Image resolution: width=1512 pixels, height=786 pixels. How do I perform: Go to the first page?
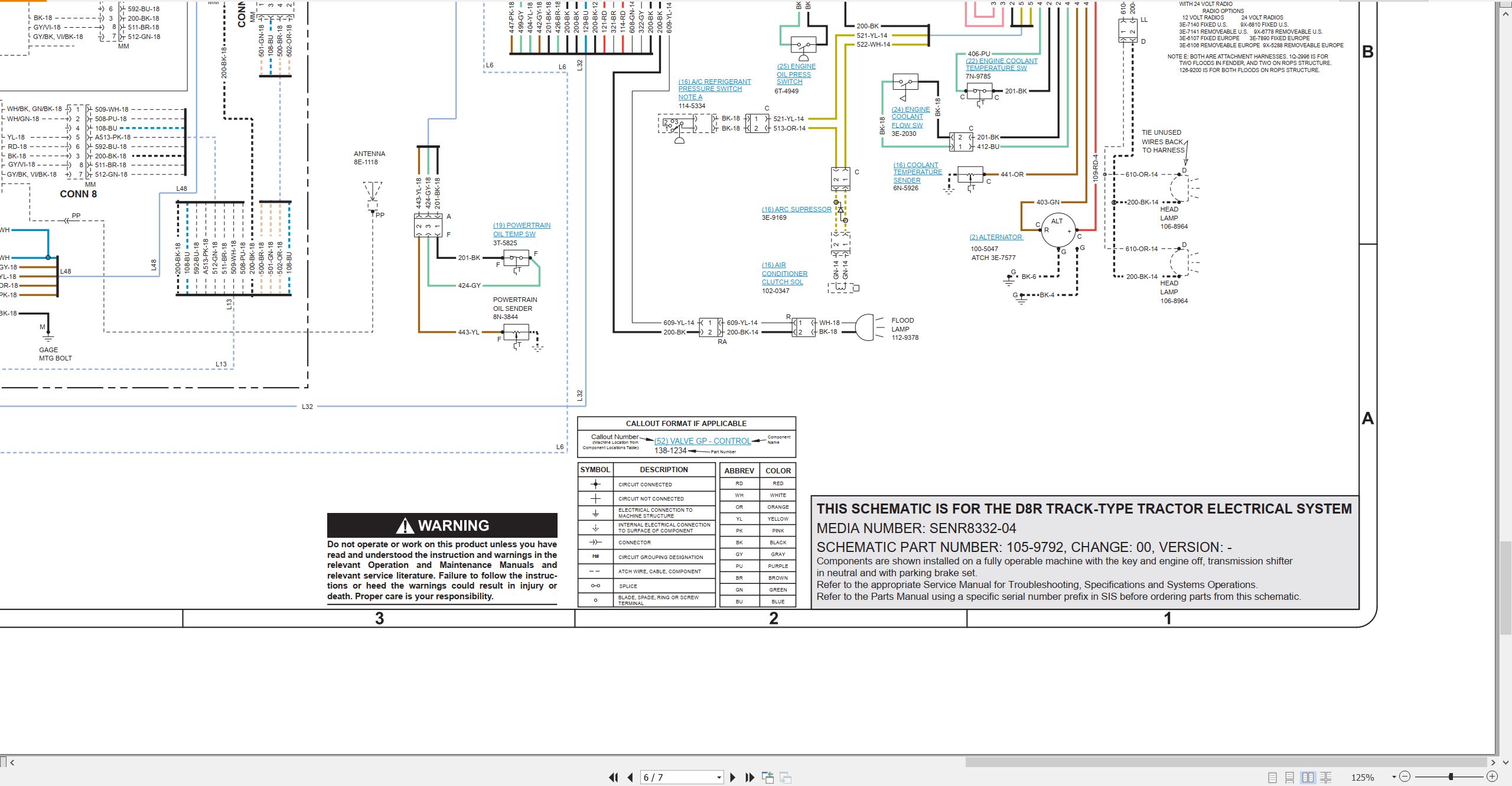click(613, 777)
